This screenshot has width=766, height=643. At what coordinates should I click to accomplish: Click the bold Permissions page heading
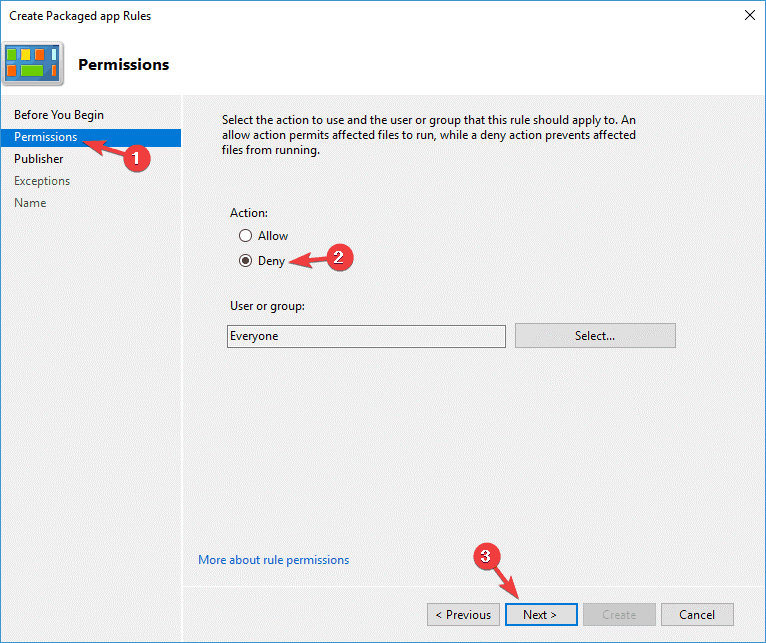click(x=123, y=65)
